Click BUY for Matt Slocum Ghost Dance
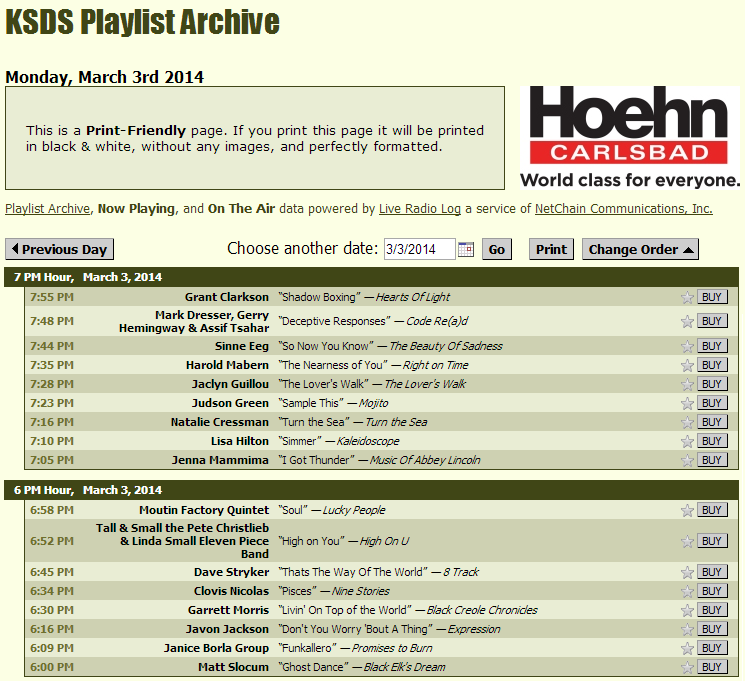The width and height of the screenshot is (745, 681). click(x=712, y=667)
